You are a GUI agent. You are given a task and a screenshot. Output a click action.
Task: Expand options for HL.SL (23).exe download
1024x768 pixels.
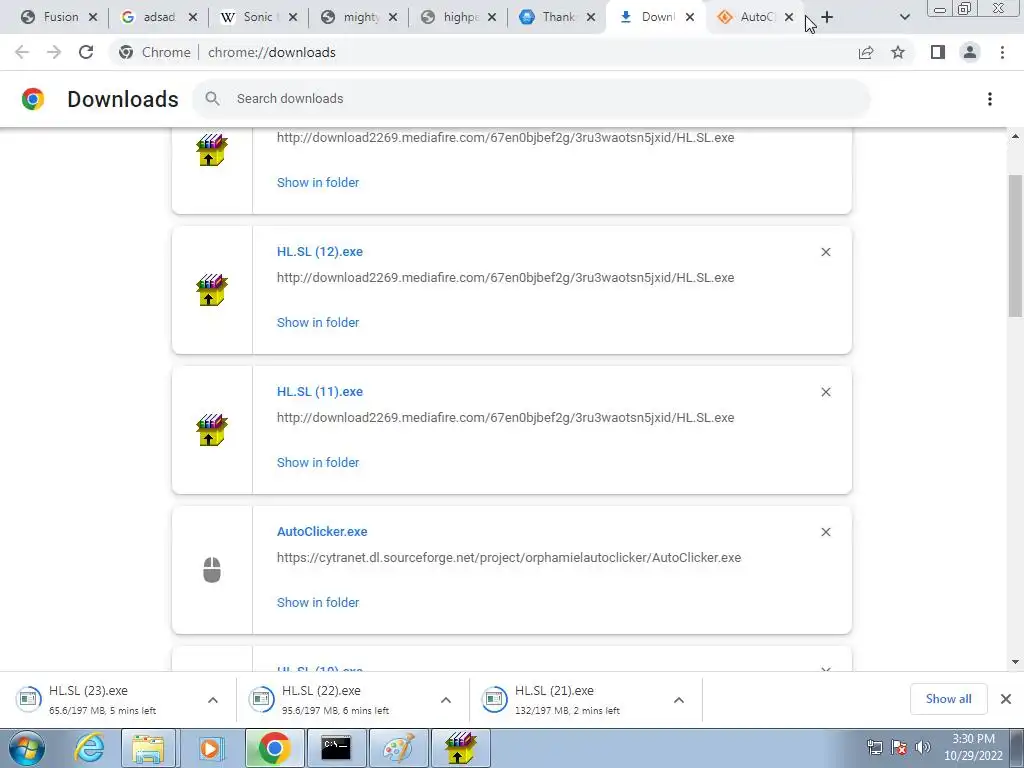click(x=213, y=700)
